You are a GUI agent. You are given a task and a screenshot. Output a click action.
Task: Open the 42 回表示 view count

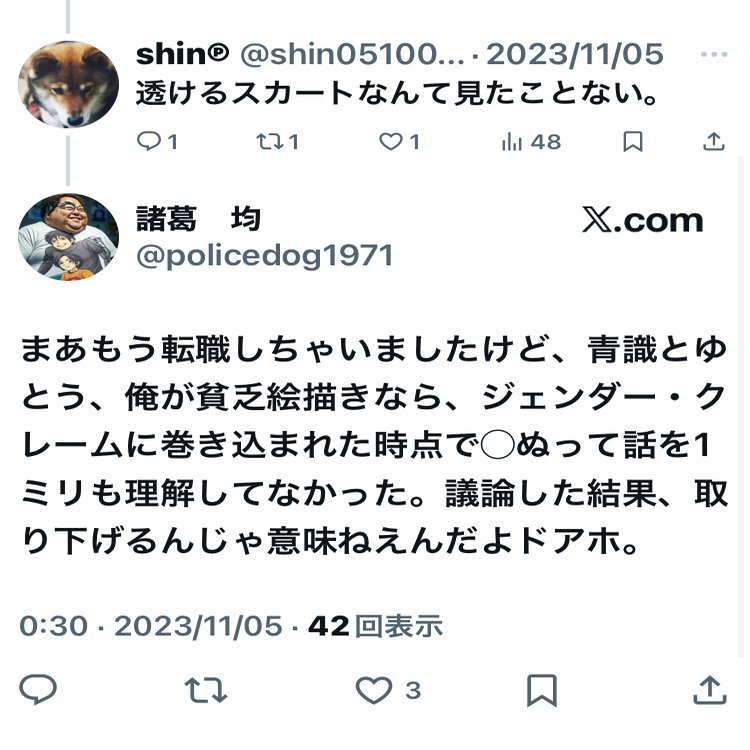coord(375,626)
